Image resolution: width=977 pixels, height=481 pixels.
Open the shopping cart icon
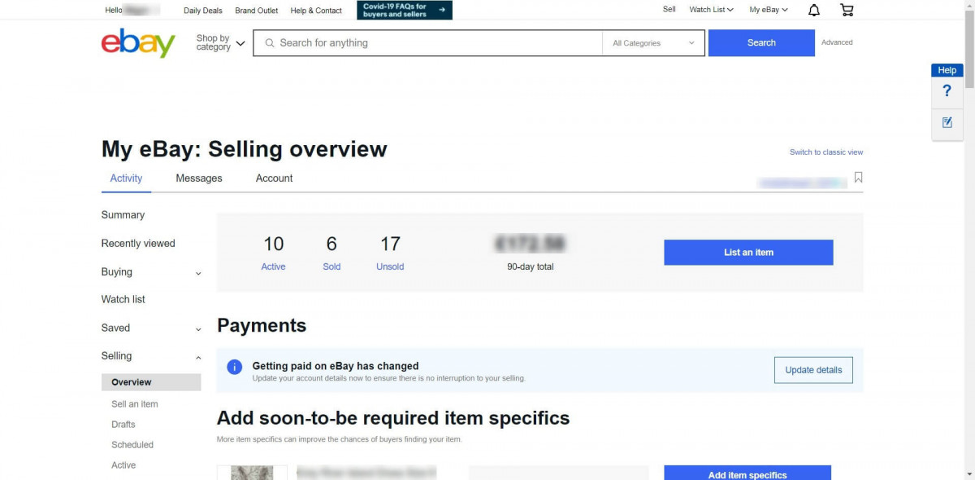click(846, 10)
